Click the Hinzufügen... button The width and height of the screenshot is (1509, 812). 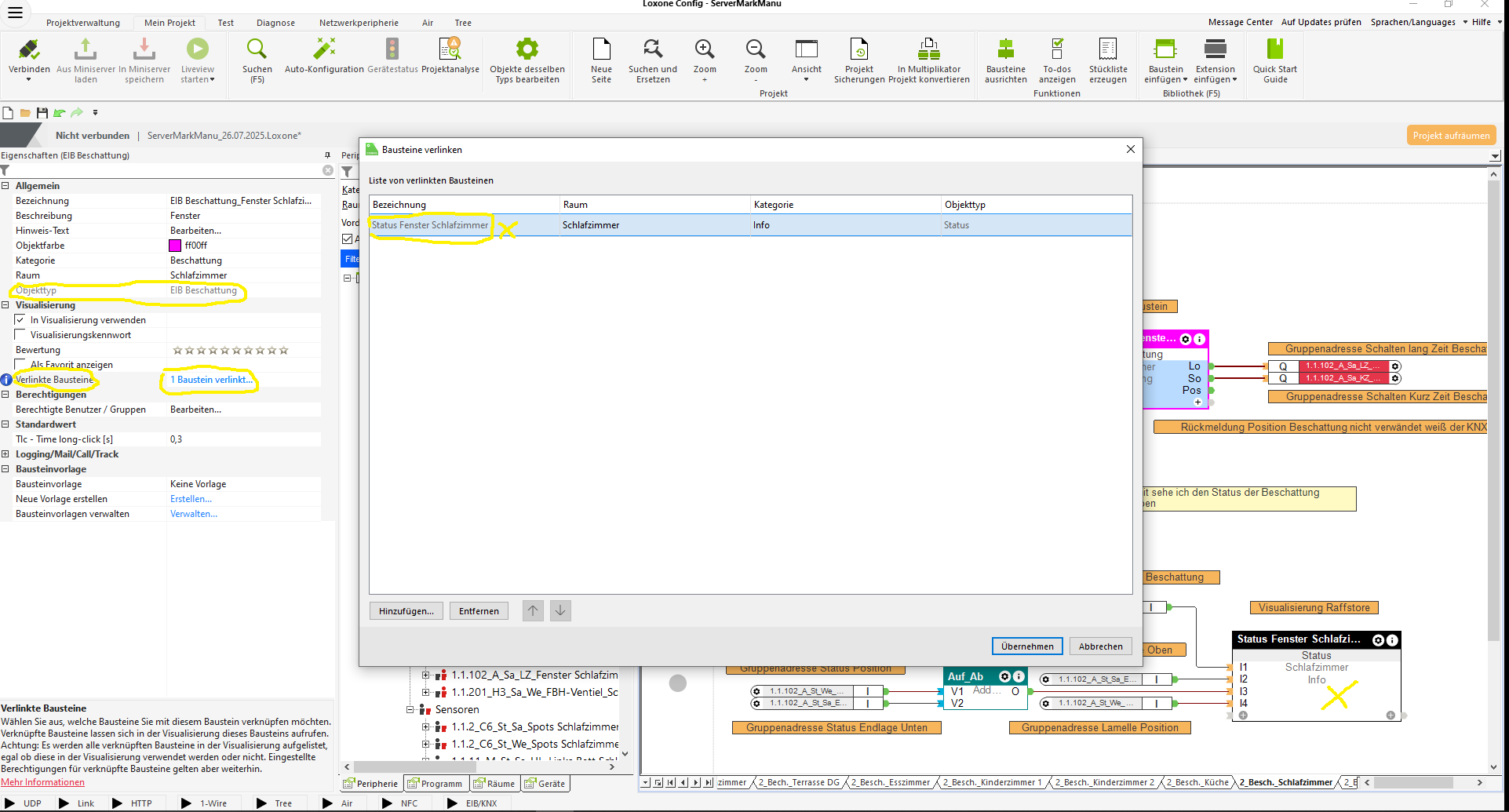coord(406,611)
